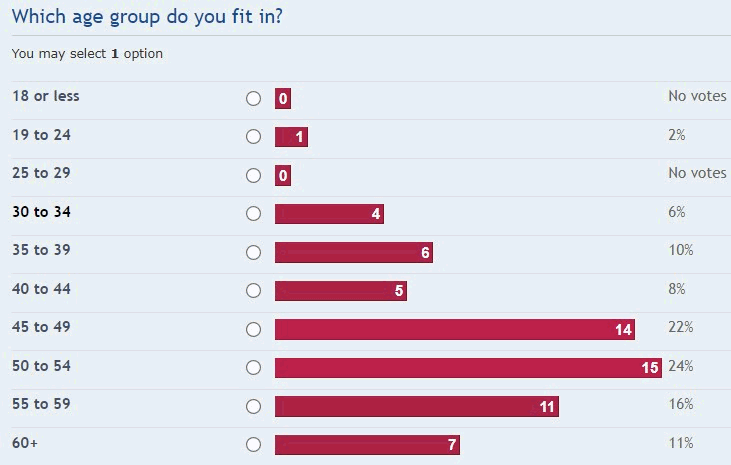Screen dimensions: 731x465
Task: Click the 19 to 24 bar showing 1
Action: pyautogui.click(x=291, y=137)
